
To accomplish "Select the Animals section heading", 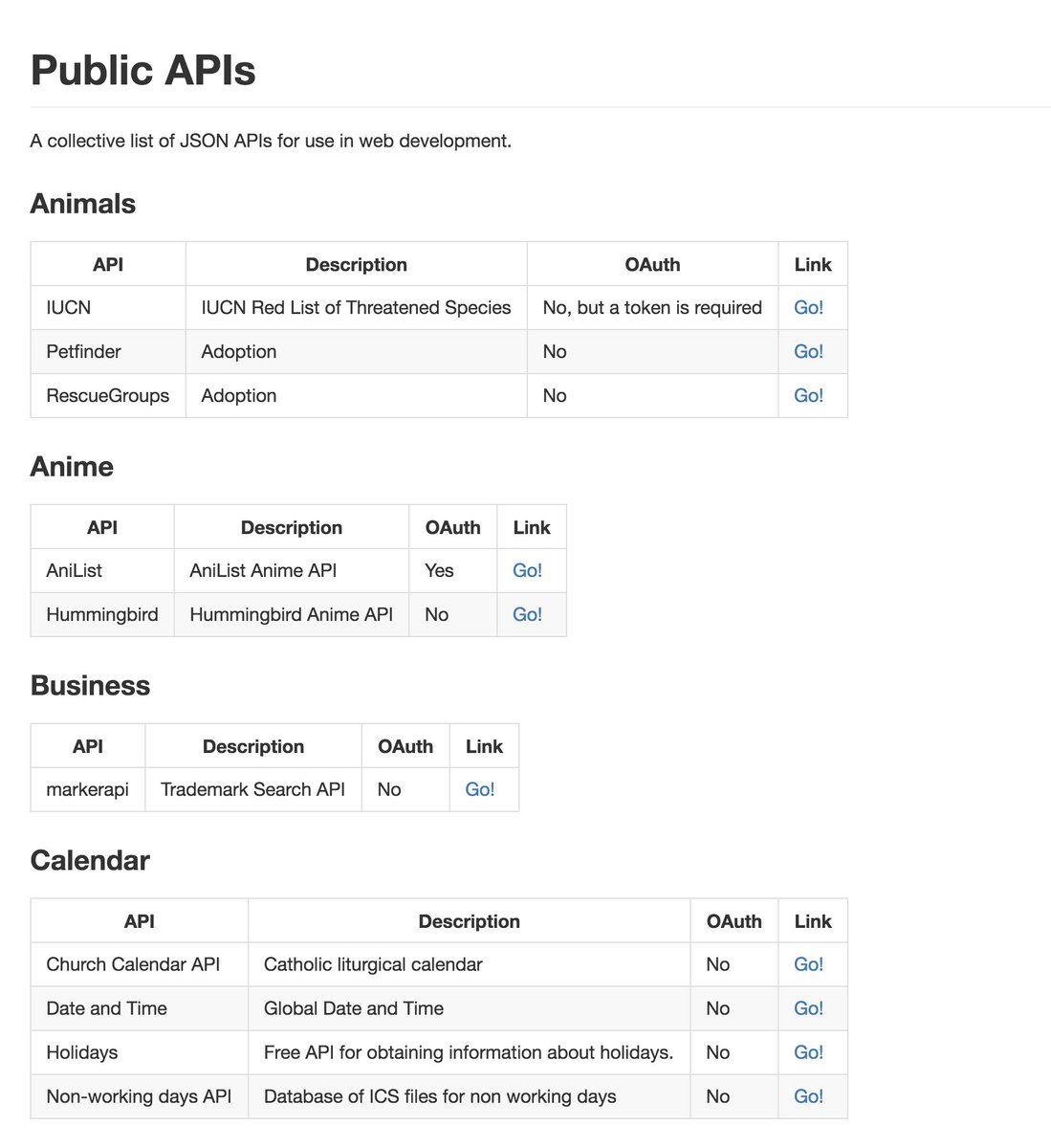I will tap(83, 204).
